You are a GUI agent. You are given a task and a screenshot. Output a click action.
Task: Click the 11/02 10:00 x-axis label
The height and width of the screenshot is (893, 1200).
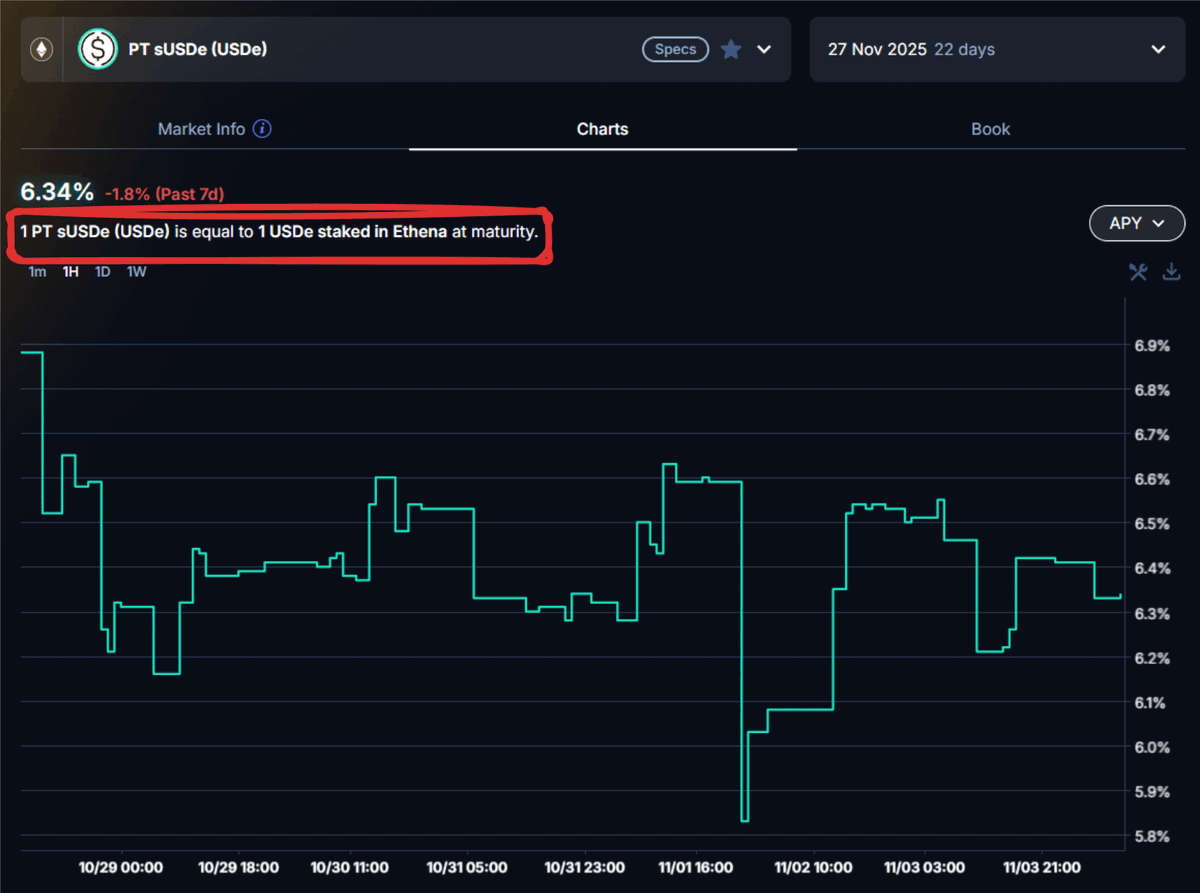click(812, 867)
